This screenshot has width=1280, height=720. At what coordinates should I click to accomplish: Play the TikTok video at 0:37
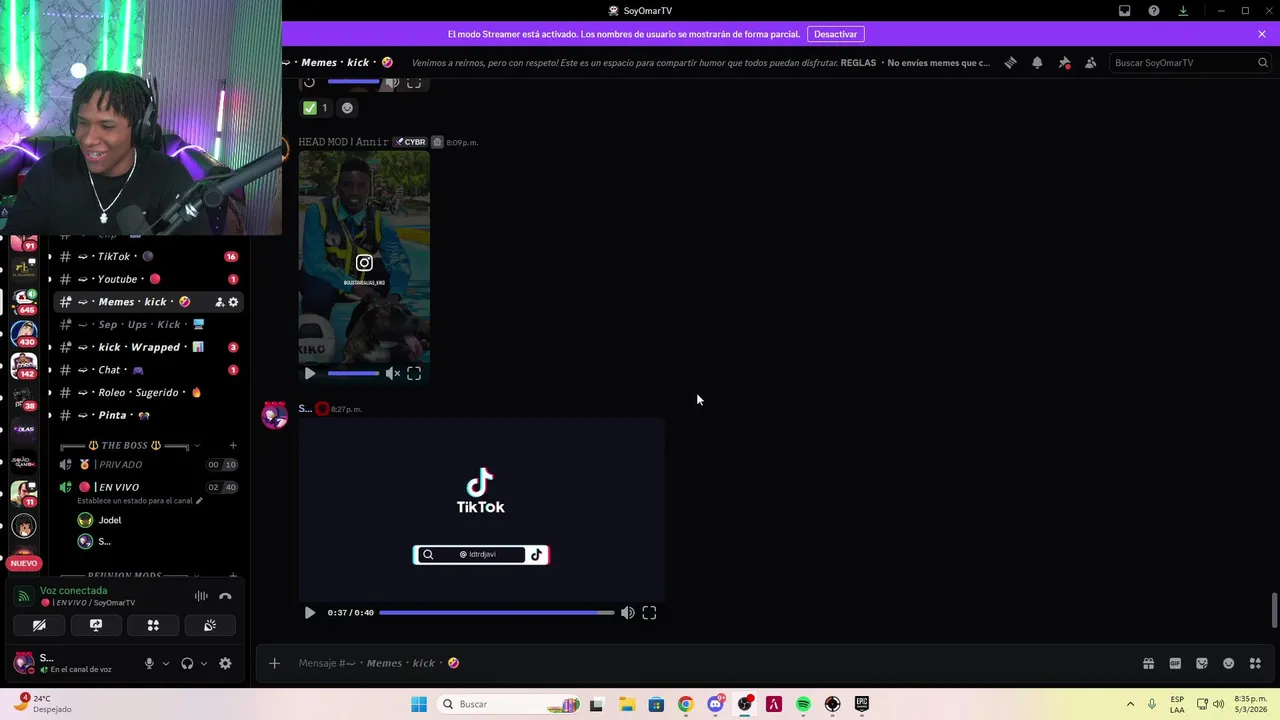tap(310, 613)
